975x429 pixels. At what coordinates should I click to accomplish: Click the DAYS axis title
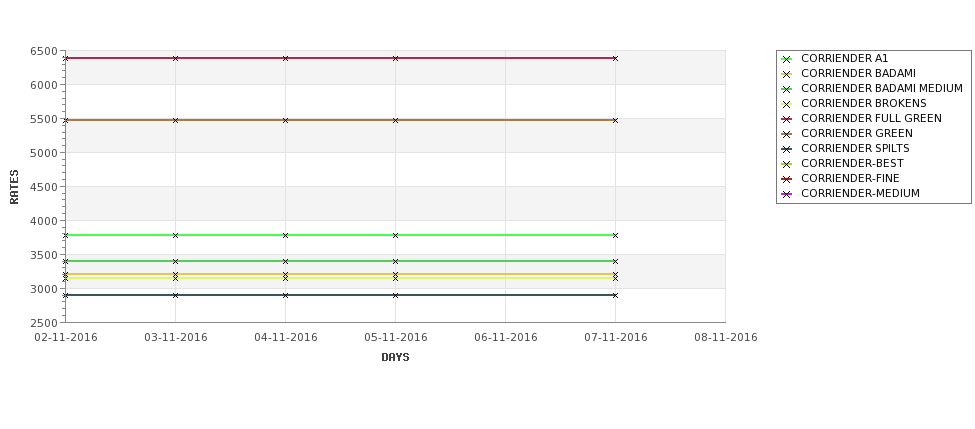point(395,358)
